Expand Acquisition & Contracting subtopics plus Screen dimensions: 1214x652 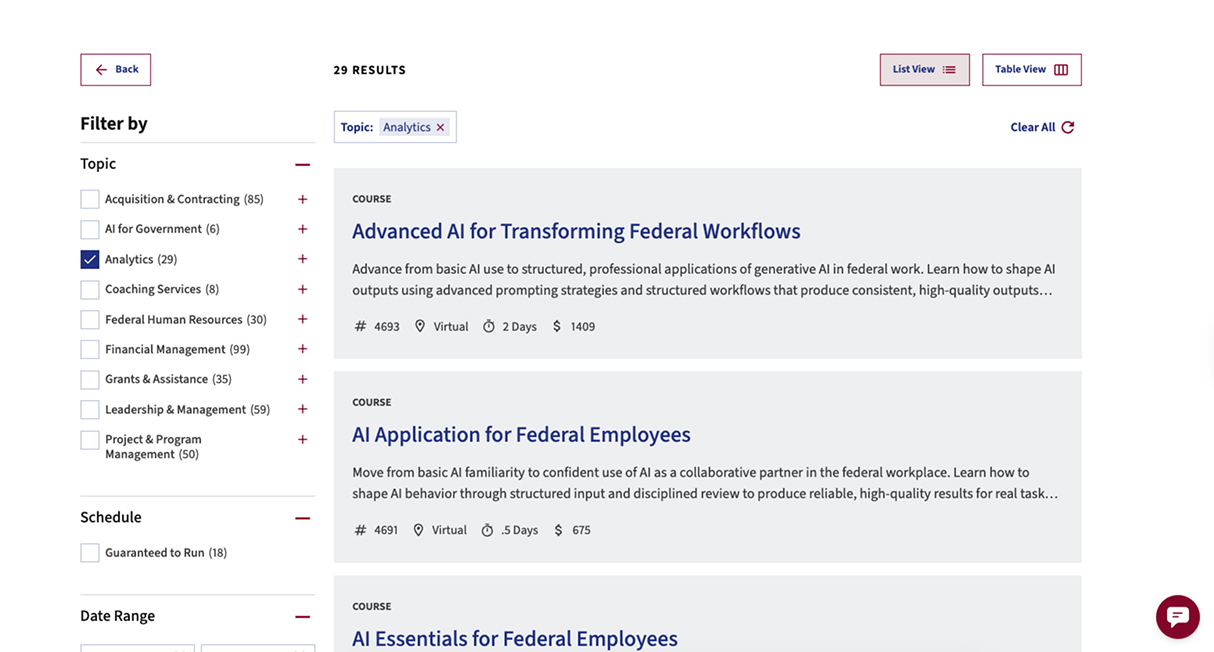tap(303, 199)
